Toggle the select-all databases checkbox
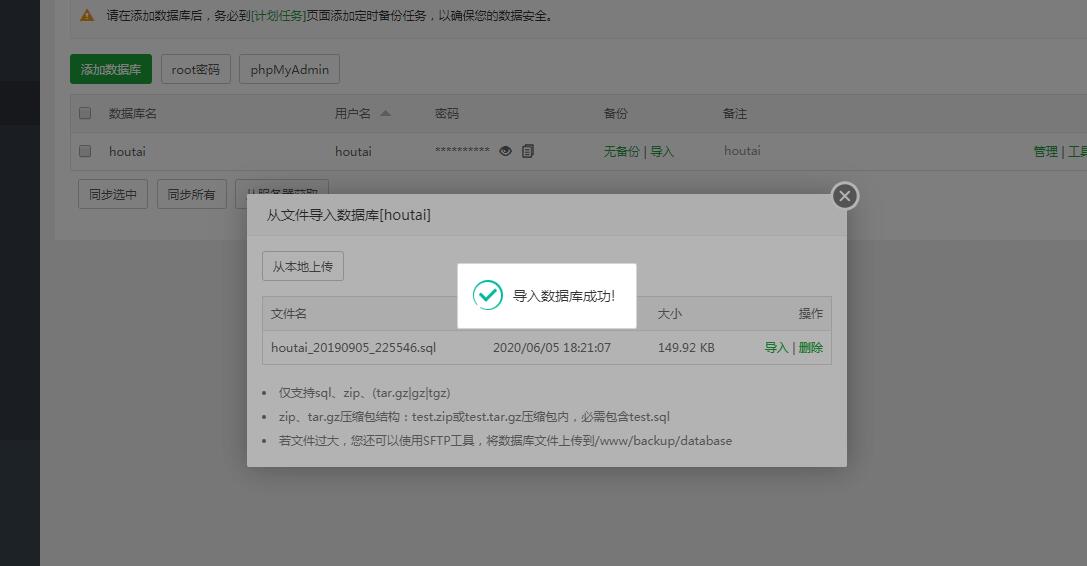This screenshot has height=566, width=1087. pyautogui.click(x=85, y=113)
